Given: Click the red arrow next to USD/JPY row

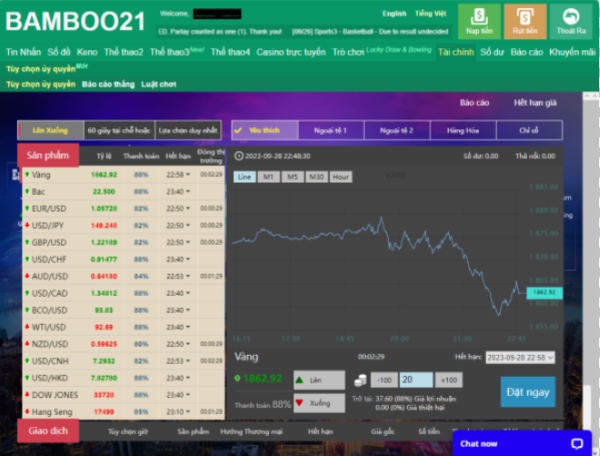Looking at the screenshot, I should click(25, 225).
